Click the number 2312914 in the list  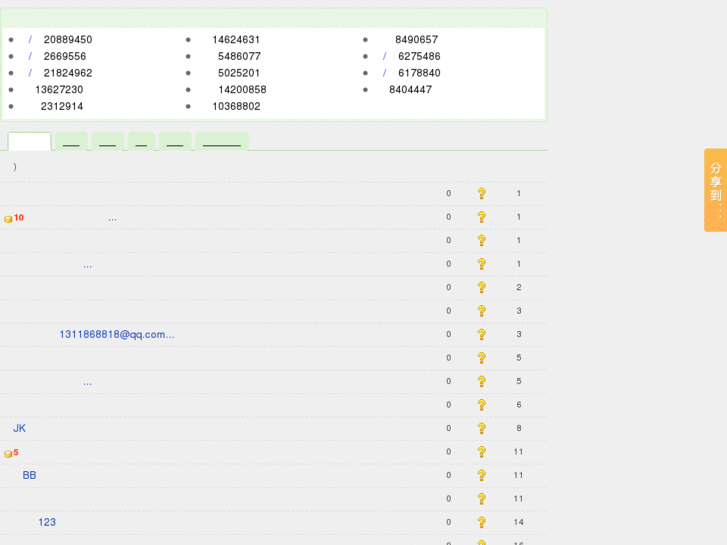click(62, 106)
